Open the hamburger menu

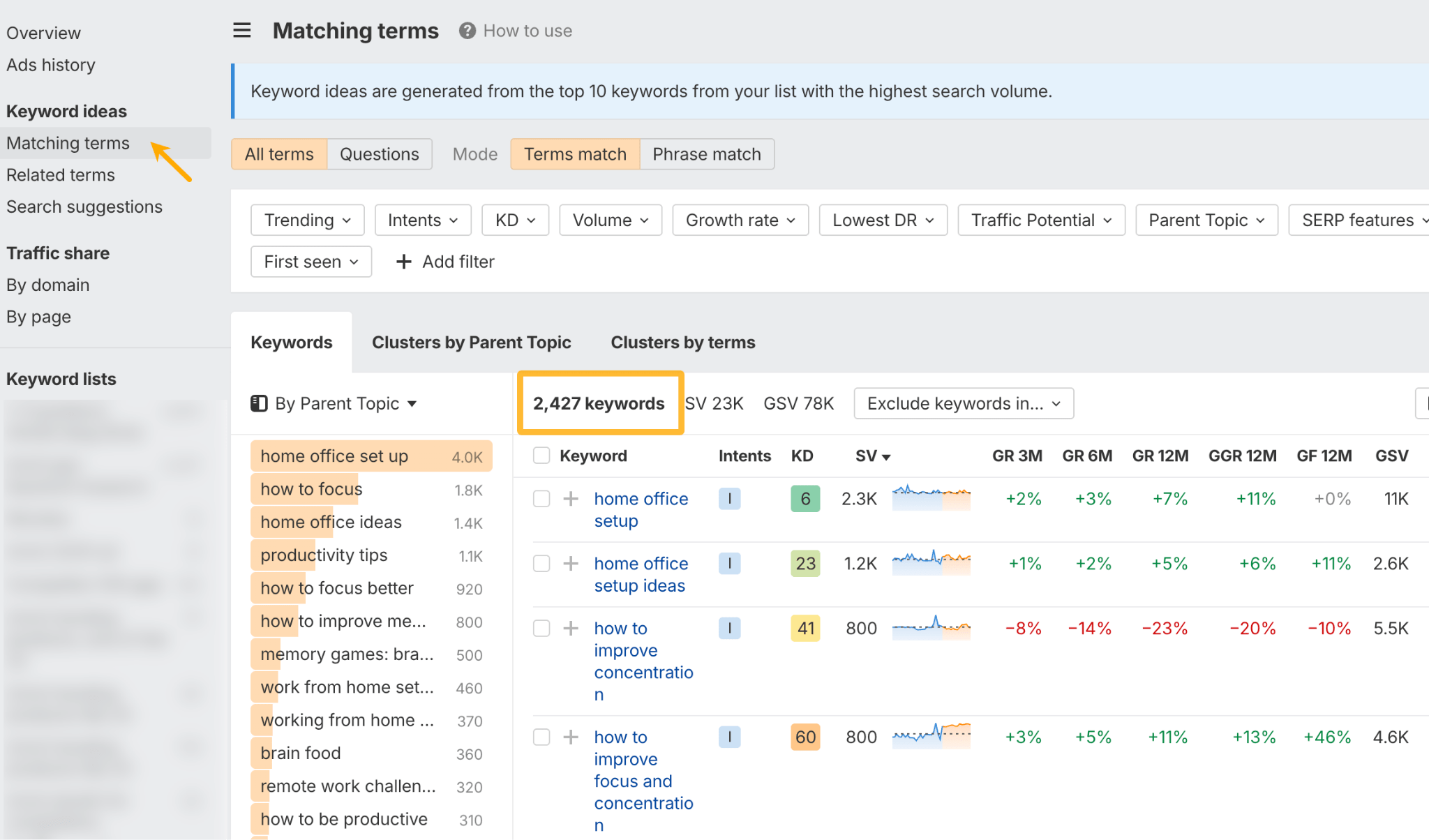point(241,30)
